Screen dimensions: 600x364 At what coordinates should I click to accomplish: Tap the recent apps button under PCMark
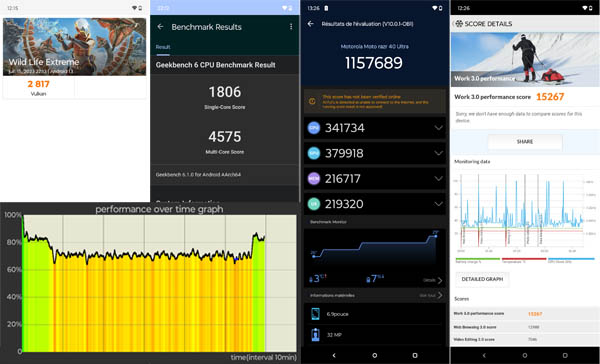click(x=565, y=356)
